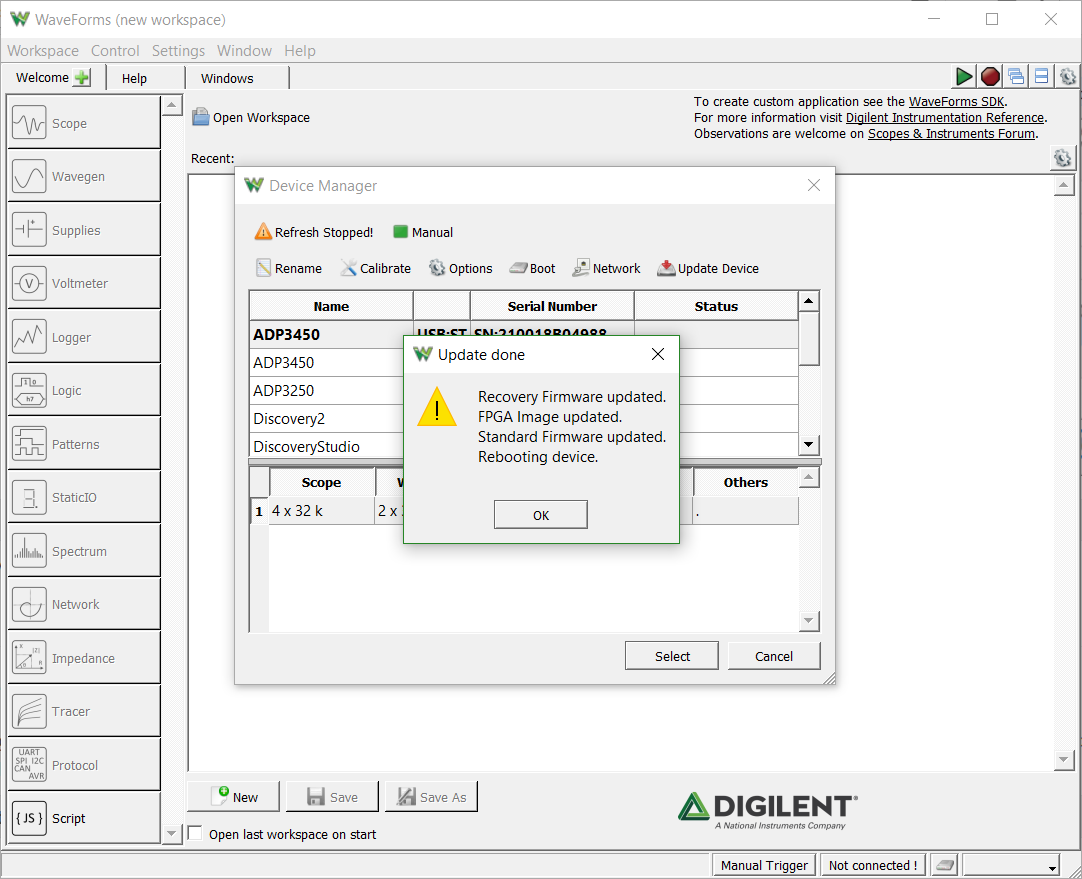
Task: Open the Wavegen instrument
Action: tap(83, 177)
